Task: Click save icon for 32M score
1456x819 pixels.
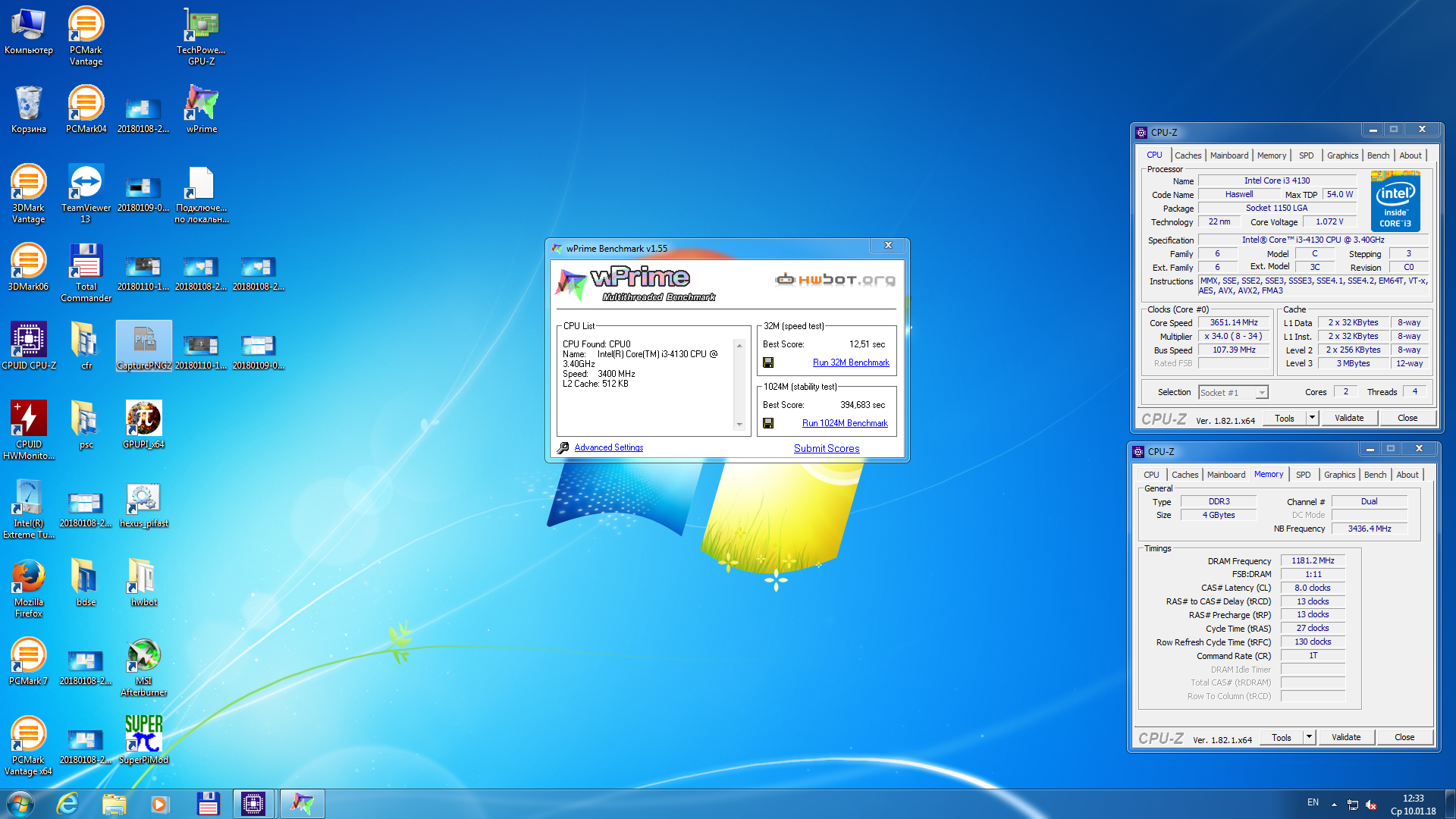Action: point(768,362)
